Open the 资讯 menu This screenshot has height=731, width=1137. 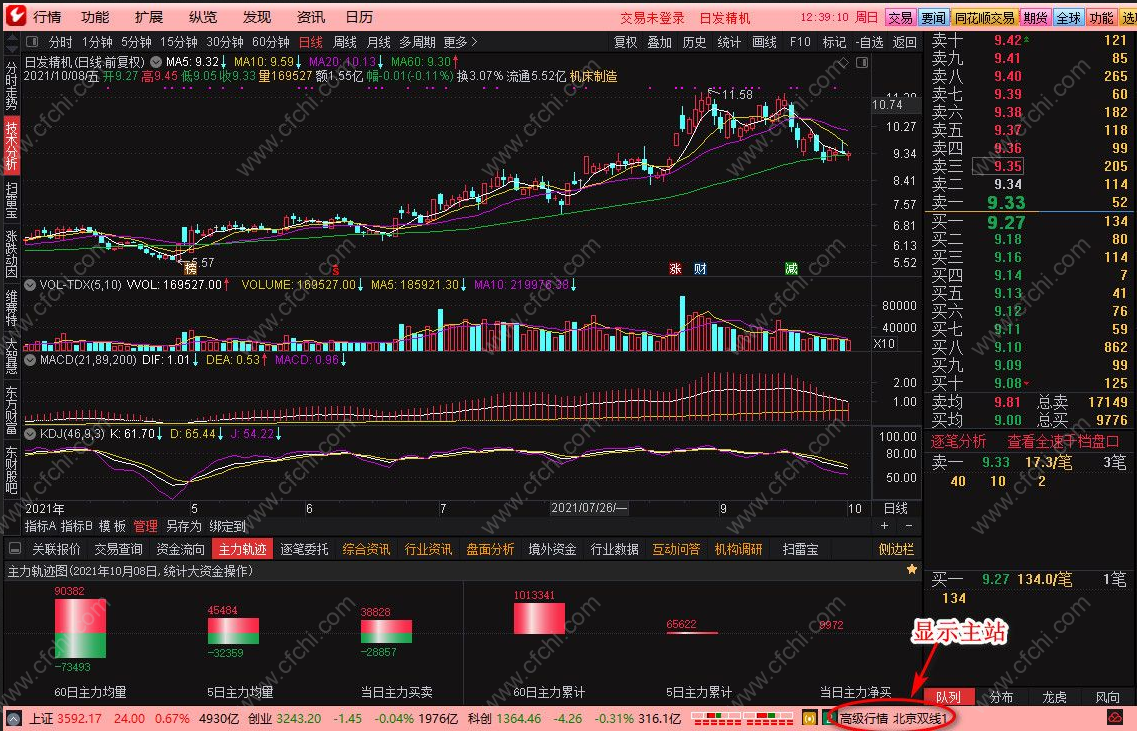(311, 17)
